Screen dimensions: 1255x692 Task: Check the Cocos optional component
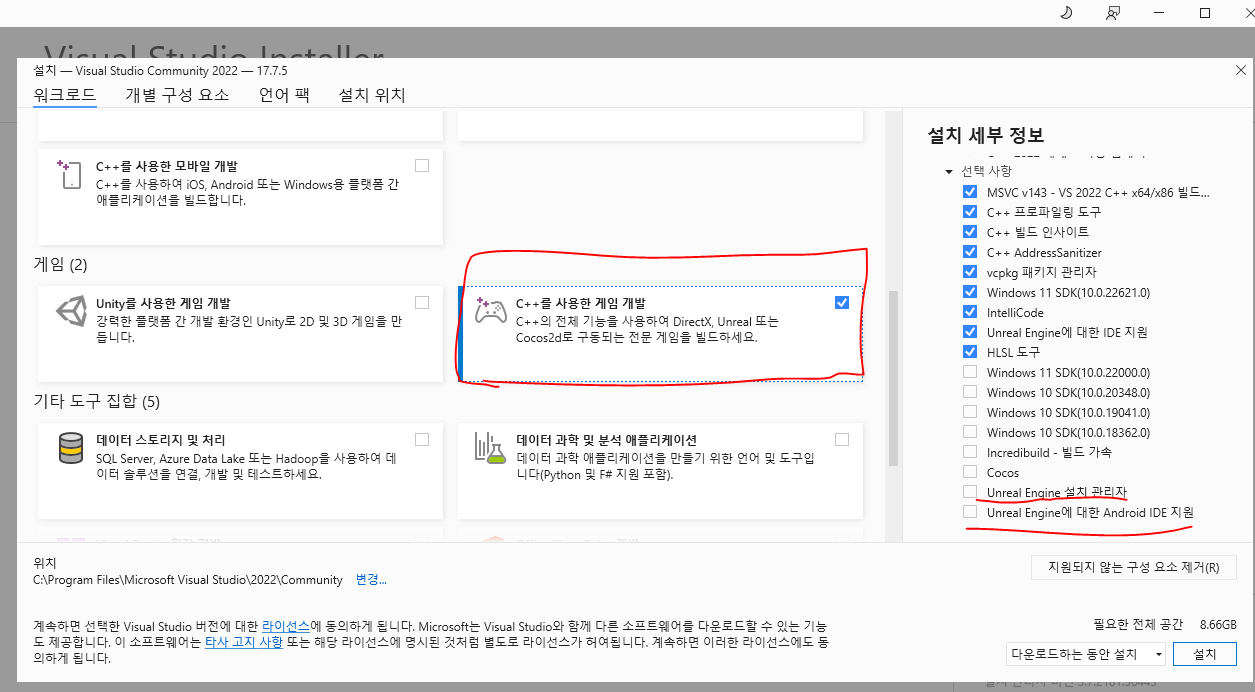tap(969, 471)
